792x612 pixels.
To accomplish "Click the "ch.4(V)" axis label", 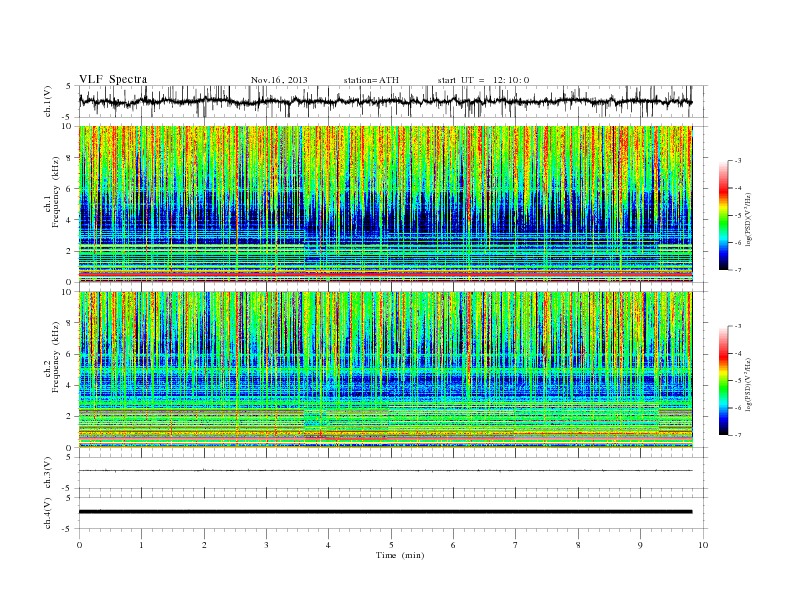I will (48, 513).
